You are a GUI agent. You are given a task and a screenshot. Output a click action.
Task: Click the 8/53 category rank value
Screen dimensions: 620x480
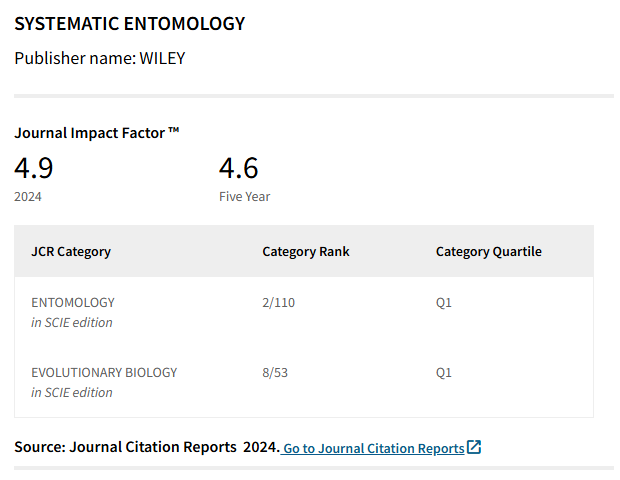tap(275, 372)
